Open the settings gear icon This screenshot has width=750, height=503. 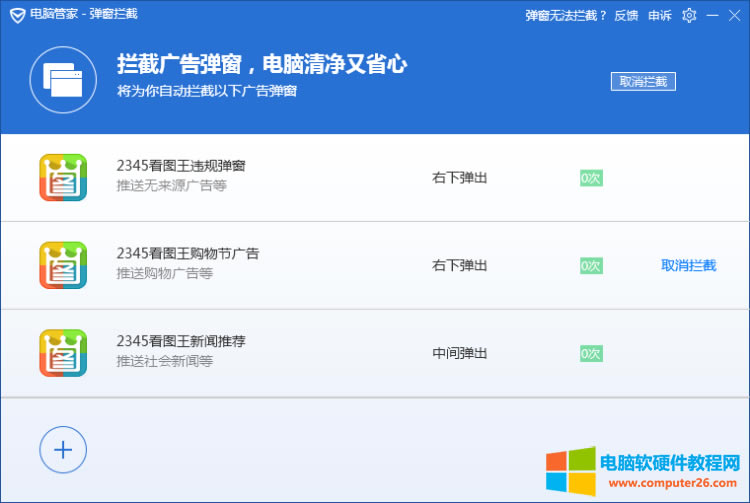point(689,15)
